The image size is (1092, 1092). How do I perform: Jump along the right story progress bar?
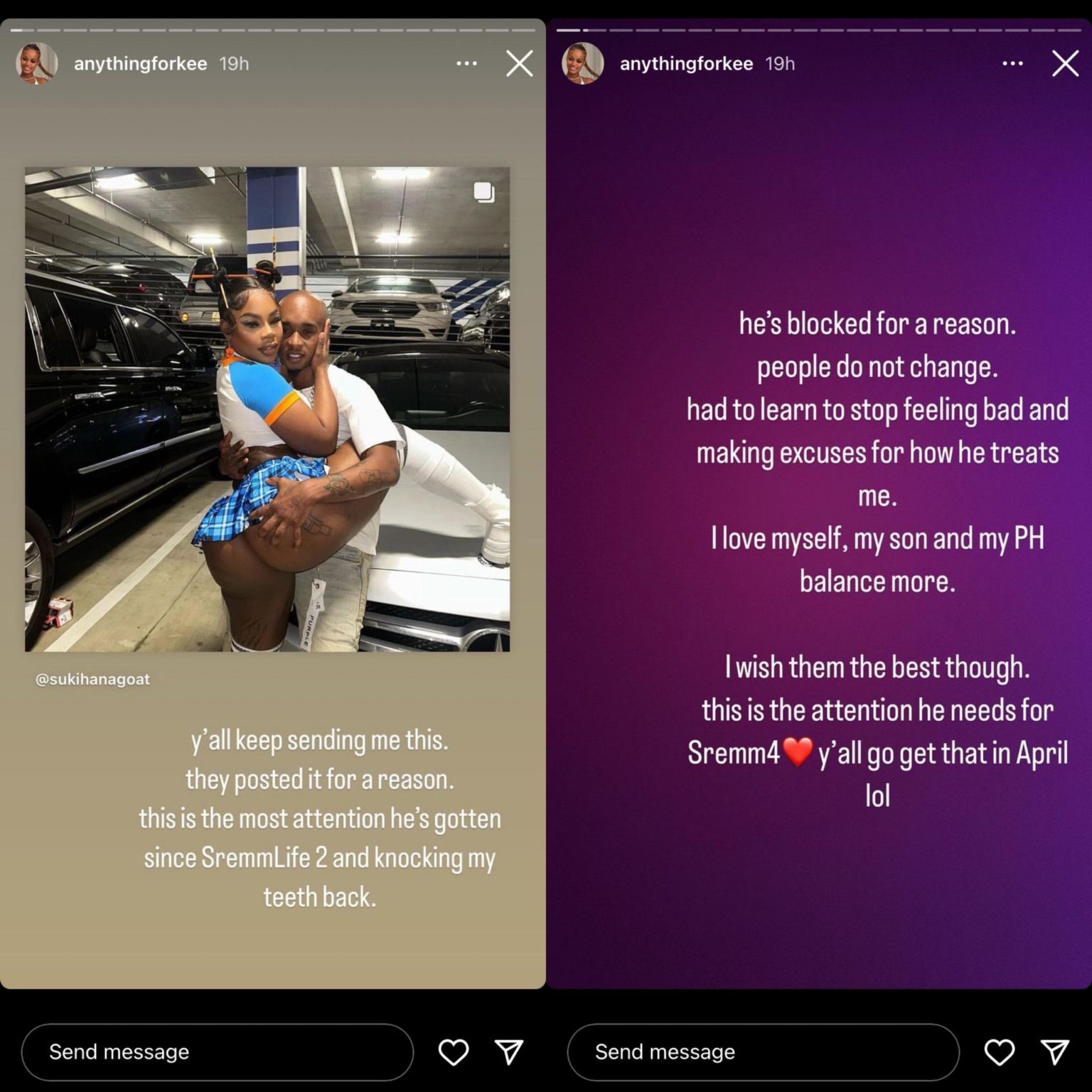pos(819,30)
